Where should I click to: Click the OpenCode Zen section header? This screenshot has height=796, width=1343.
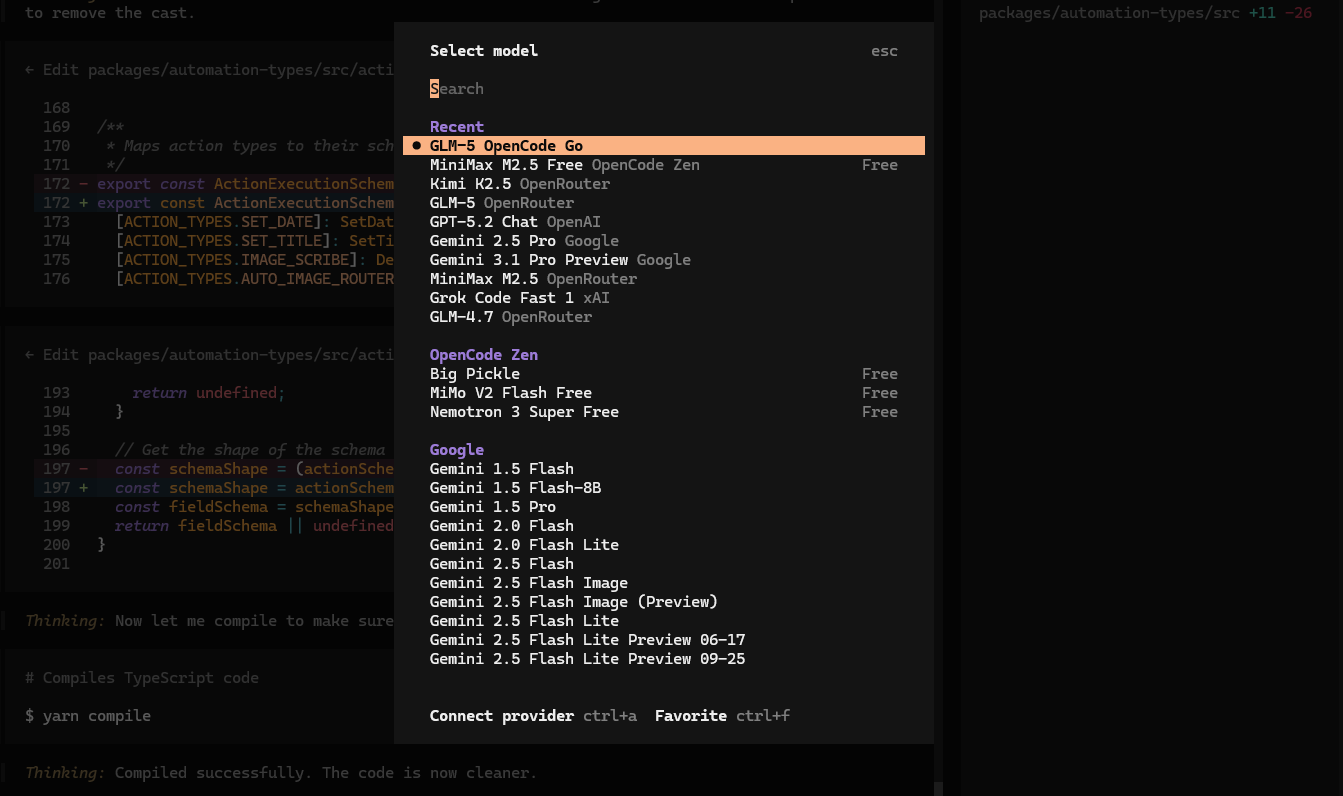(x=484, y=355)
